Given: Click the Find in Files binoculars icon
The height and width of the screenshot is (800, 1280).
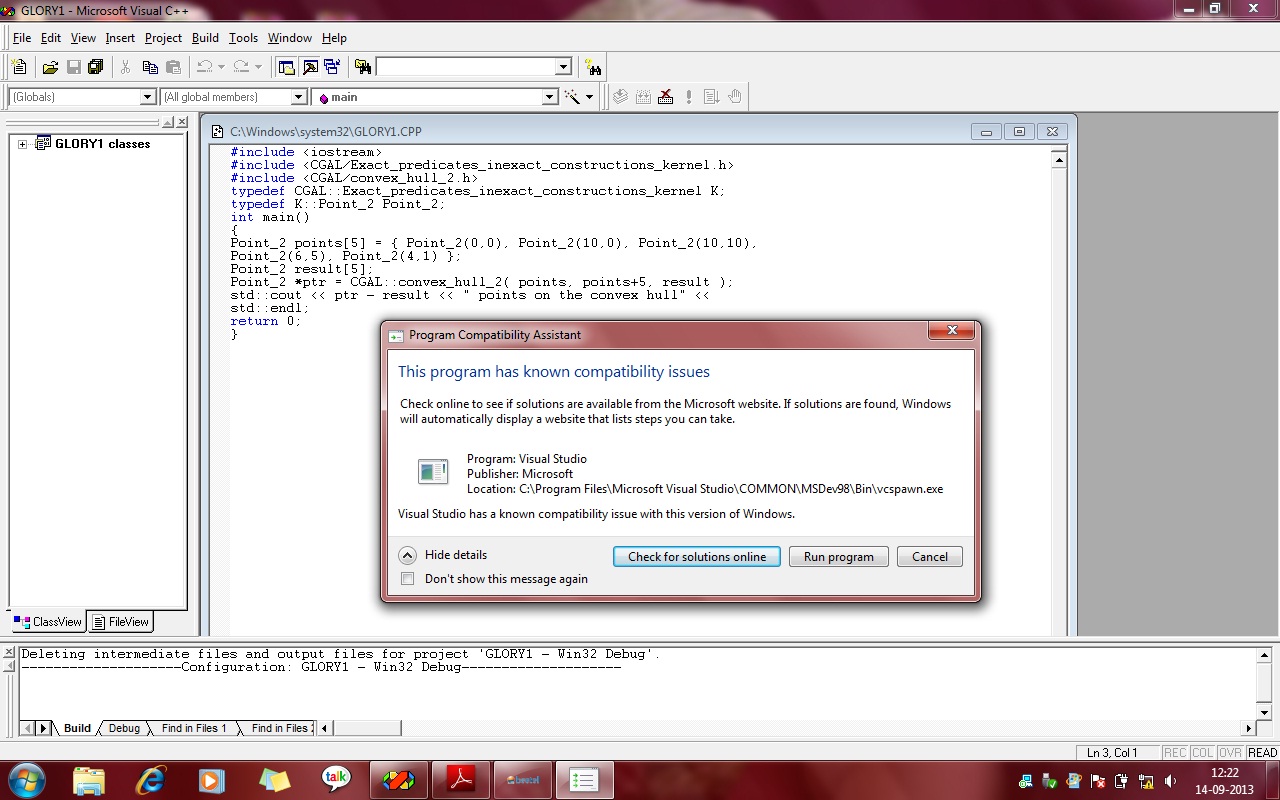Looking at the screenshot, I should 363,67.
